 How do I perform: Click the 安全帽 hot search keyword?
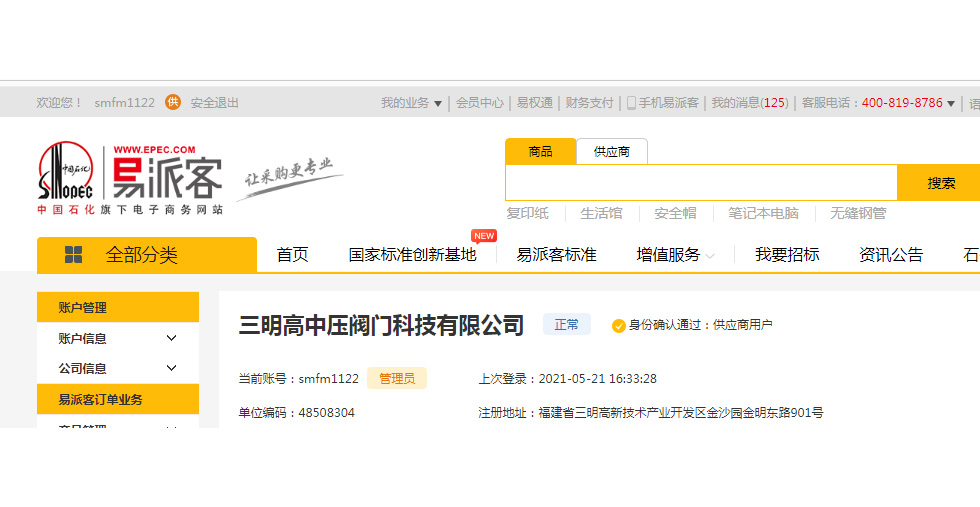(x=675, y=213)
